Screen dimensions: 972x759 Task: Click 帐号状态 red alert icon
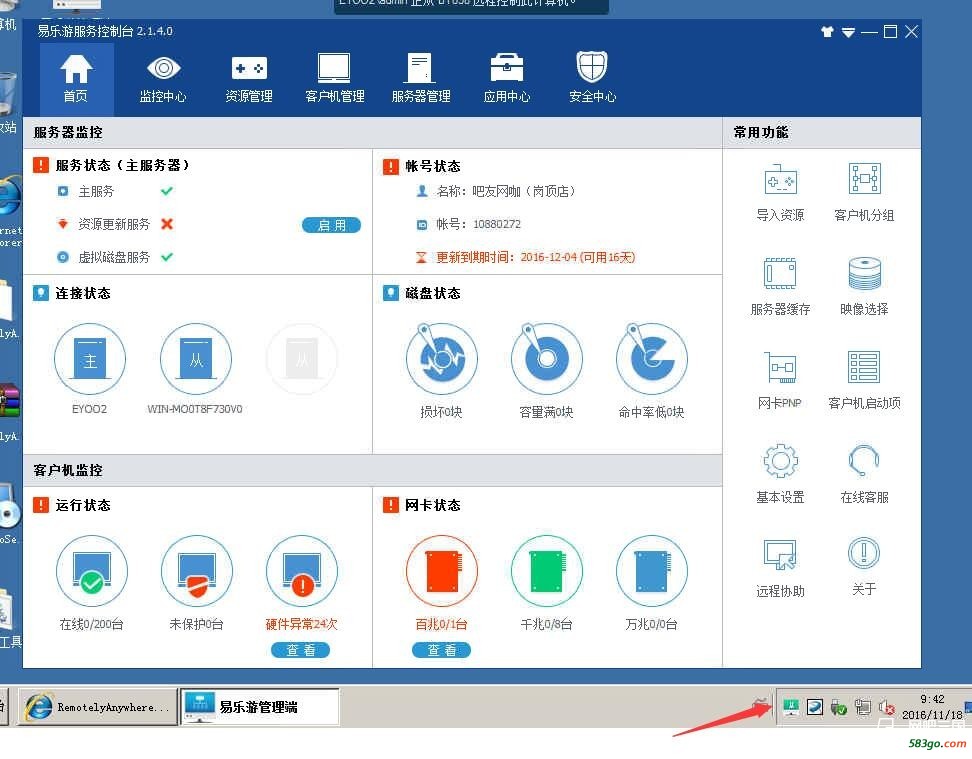point(391,166)
